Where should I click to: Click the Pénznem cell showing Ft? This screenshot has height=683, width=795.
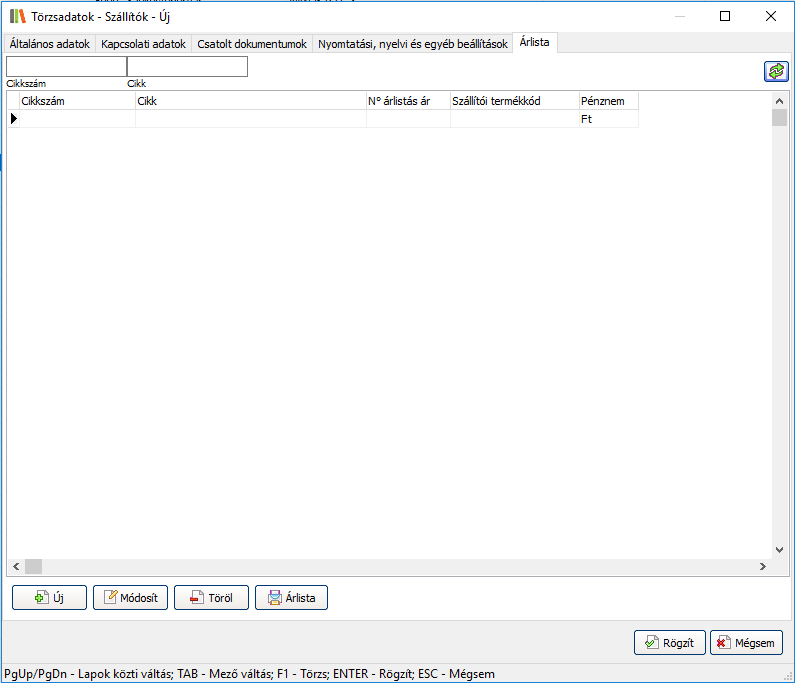(607, 119)
